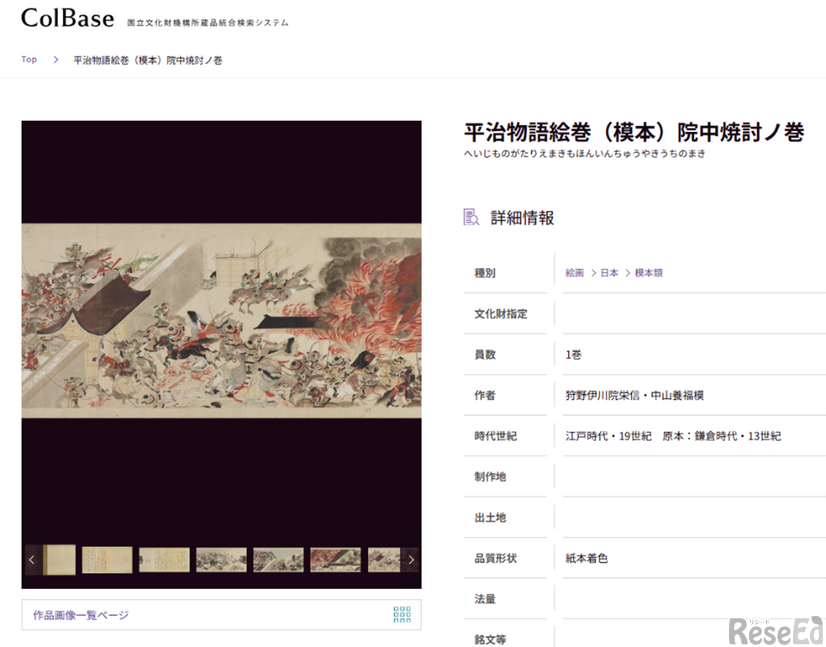
Task: Select the gate scene thumbnail
Action: [x=278, y=559]
